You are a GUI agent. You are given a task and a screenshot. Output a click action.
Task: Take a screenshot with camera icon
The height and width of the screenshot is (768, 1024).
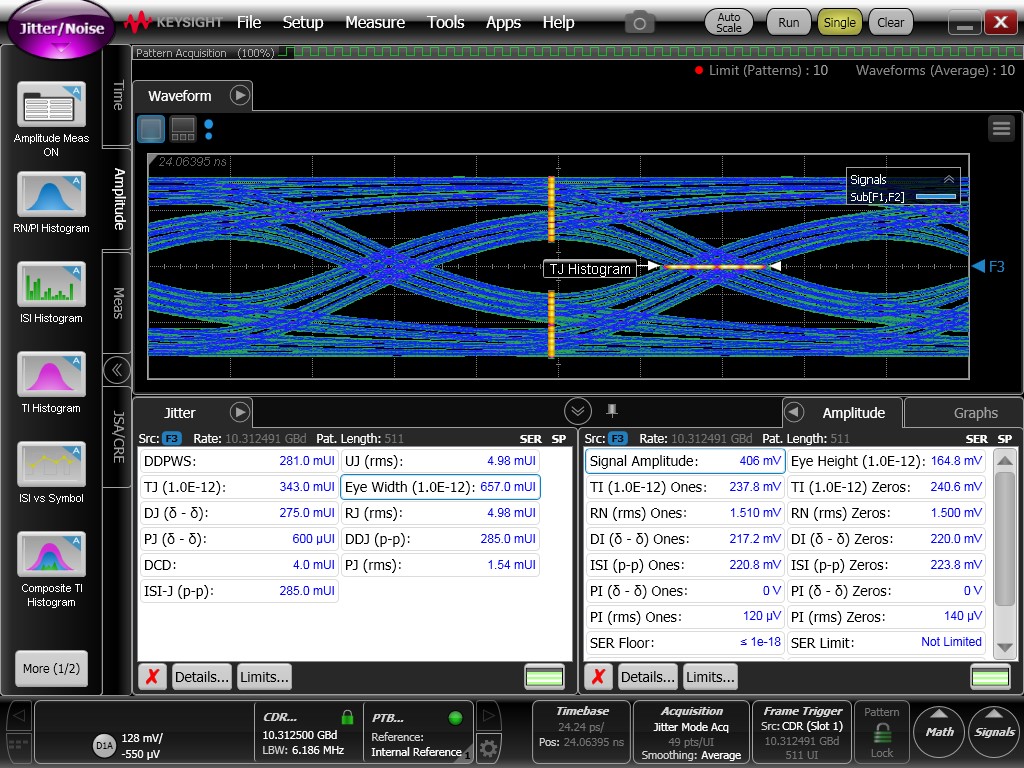tap(639, 24)
